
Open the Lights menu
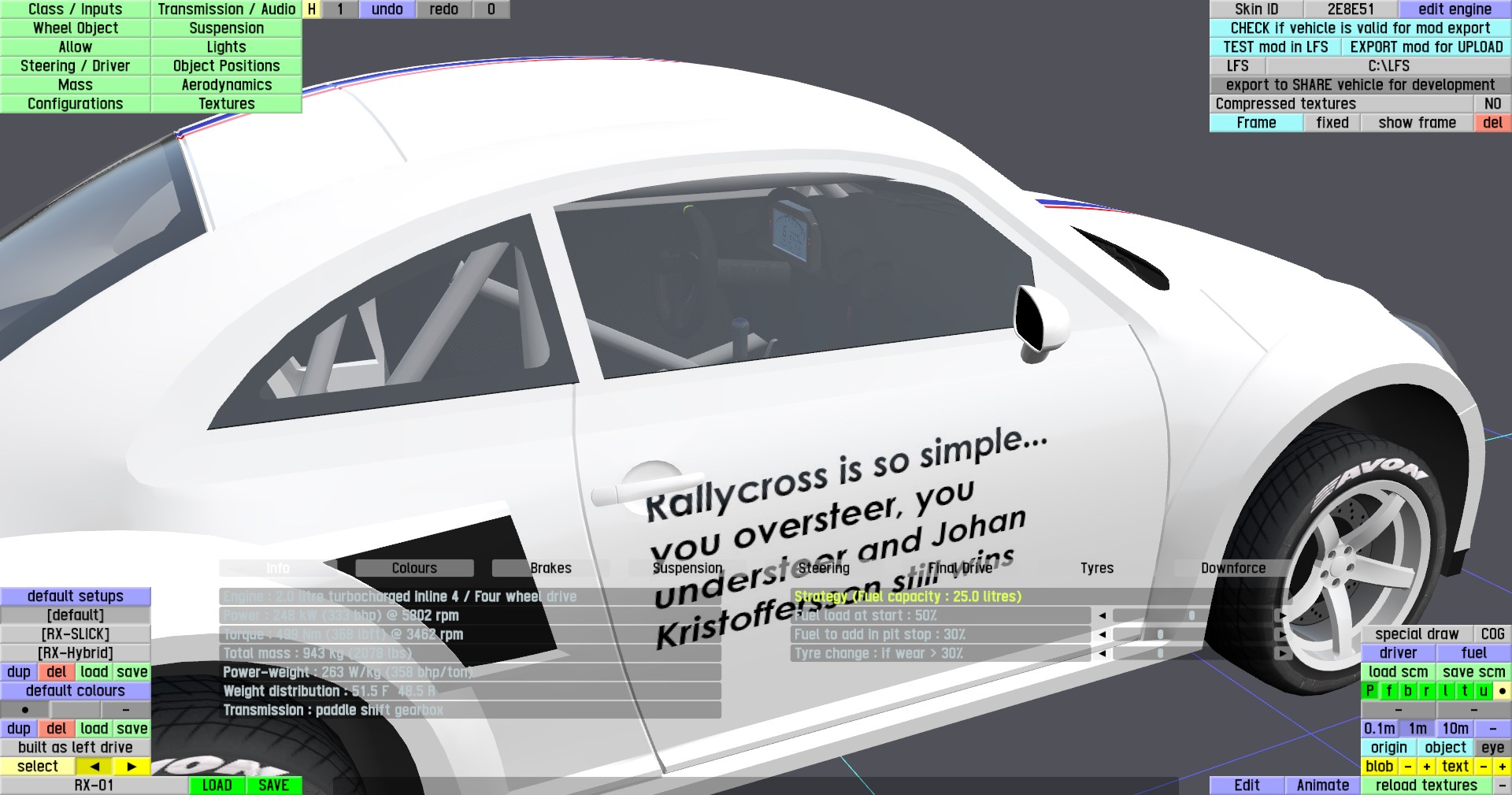227,47
